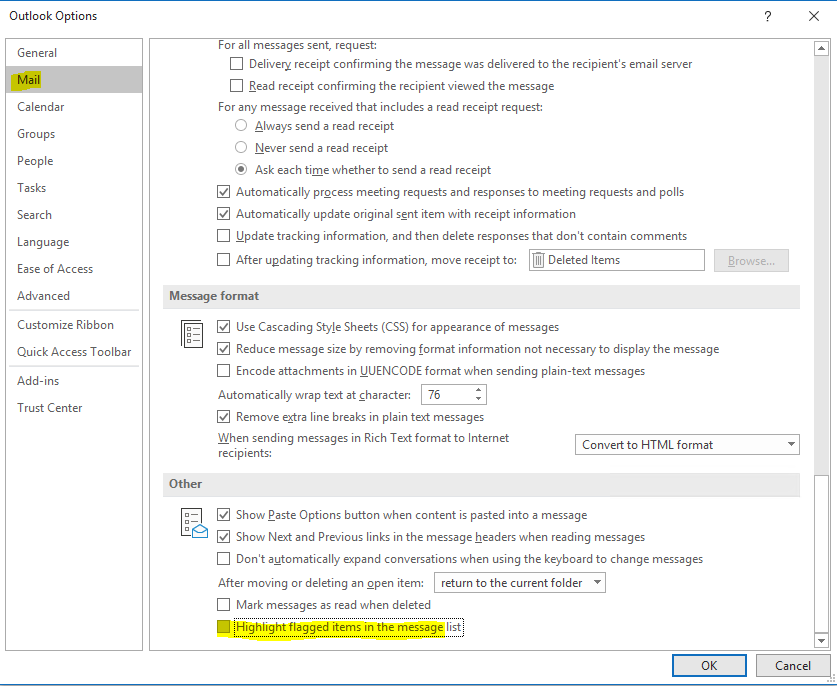Enable Mark messages as read when deleted
This screenshot has width=837, height=686.
click(x=224, y=604)
